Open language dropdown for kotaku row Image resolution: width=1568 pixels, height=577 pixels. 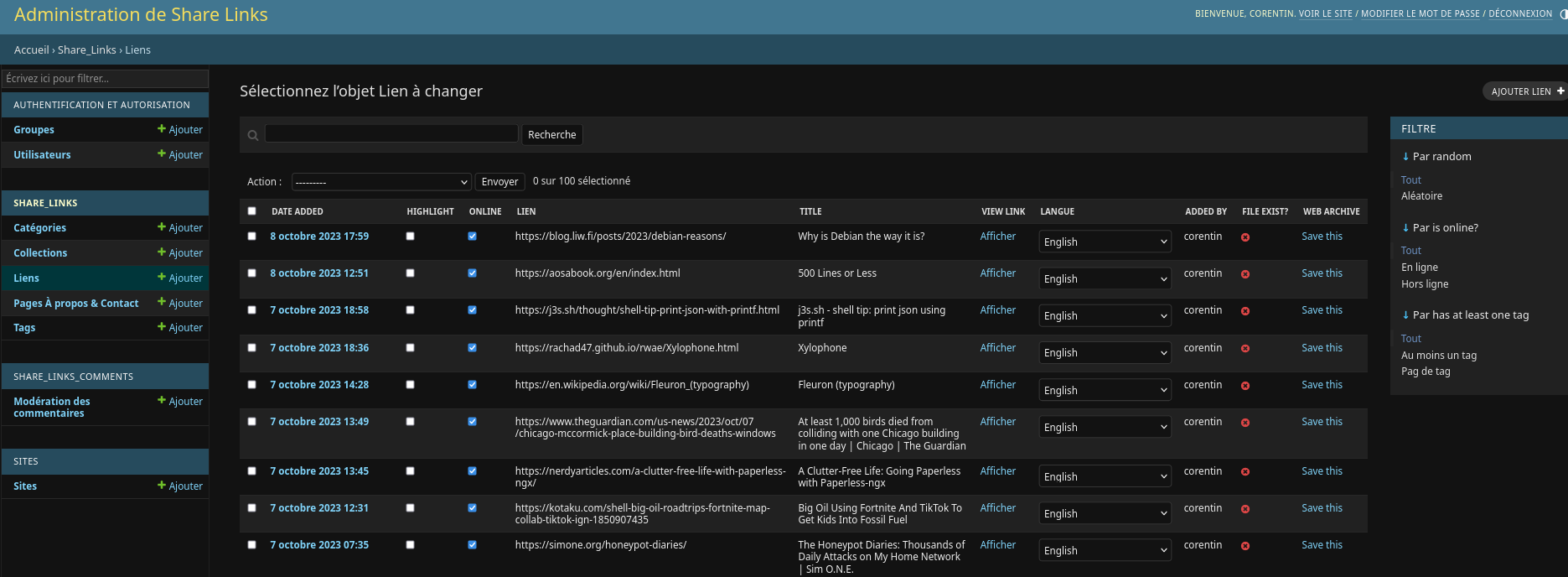pyautogui.click(x=1105, y=513)
